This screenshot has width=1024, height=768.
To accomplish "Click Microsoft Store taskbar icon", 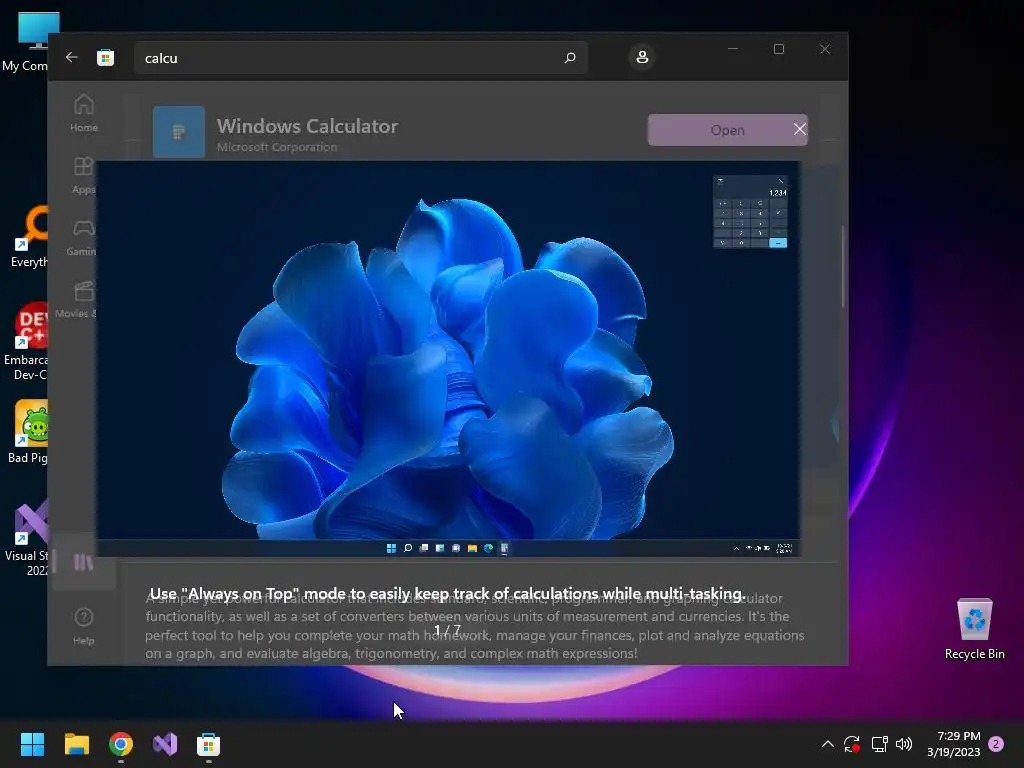I will pos(208,744).
